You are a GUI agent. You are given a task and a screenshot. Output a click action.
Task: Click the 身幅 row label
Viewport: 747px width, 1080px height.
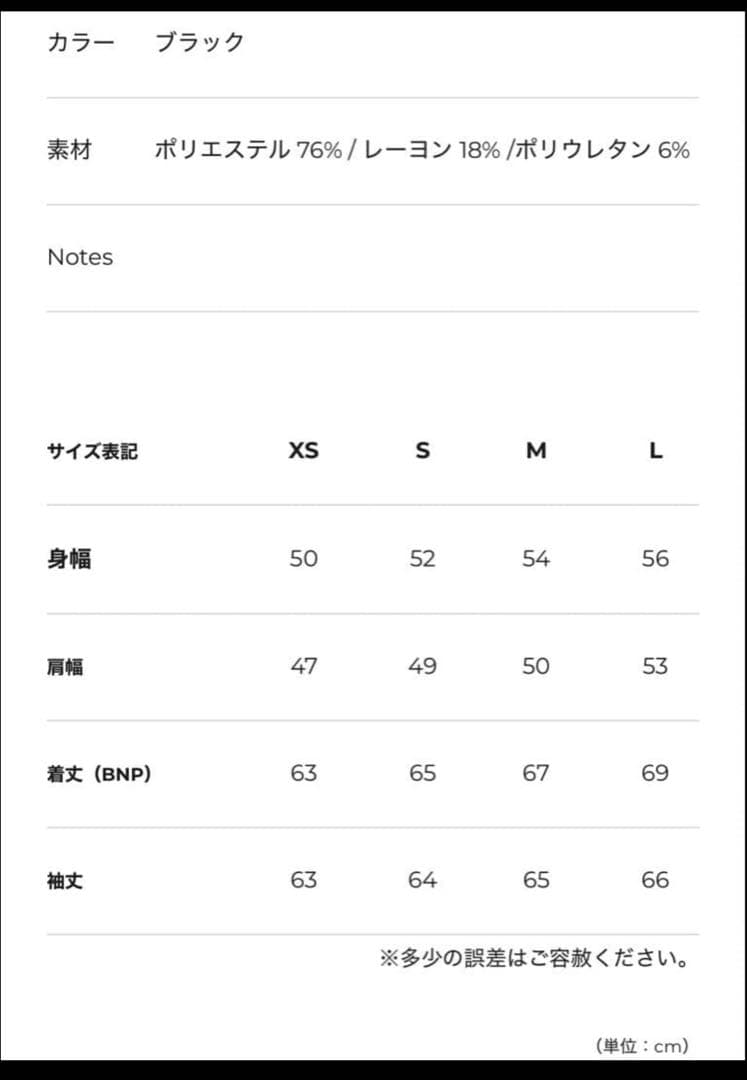tap(69, 558)
